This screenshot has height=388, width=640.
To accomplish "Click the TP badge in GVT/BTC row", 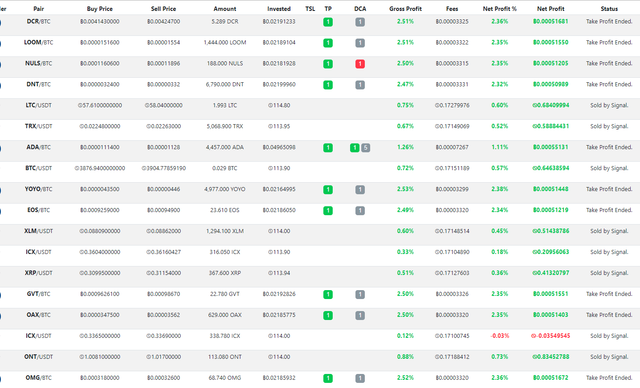I will 328,295.
